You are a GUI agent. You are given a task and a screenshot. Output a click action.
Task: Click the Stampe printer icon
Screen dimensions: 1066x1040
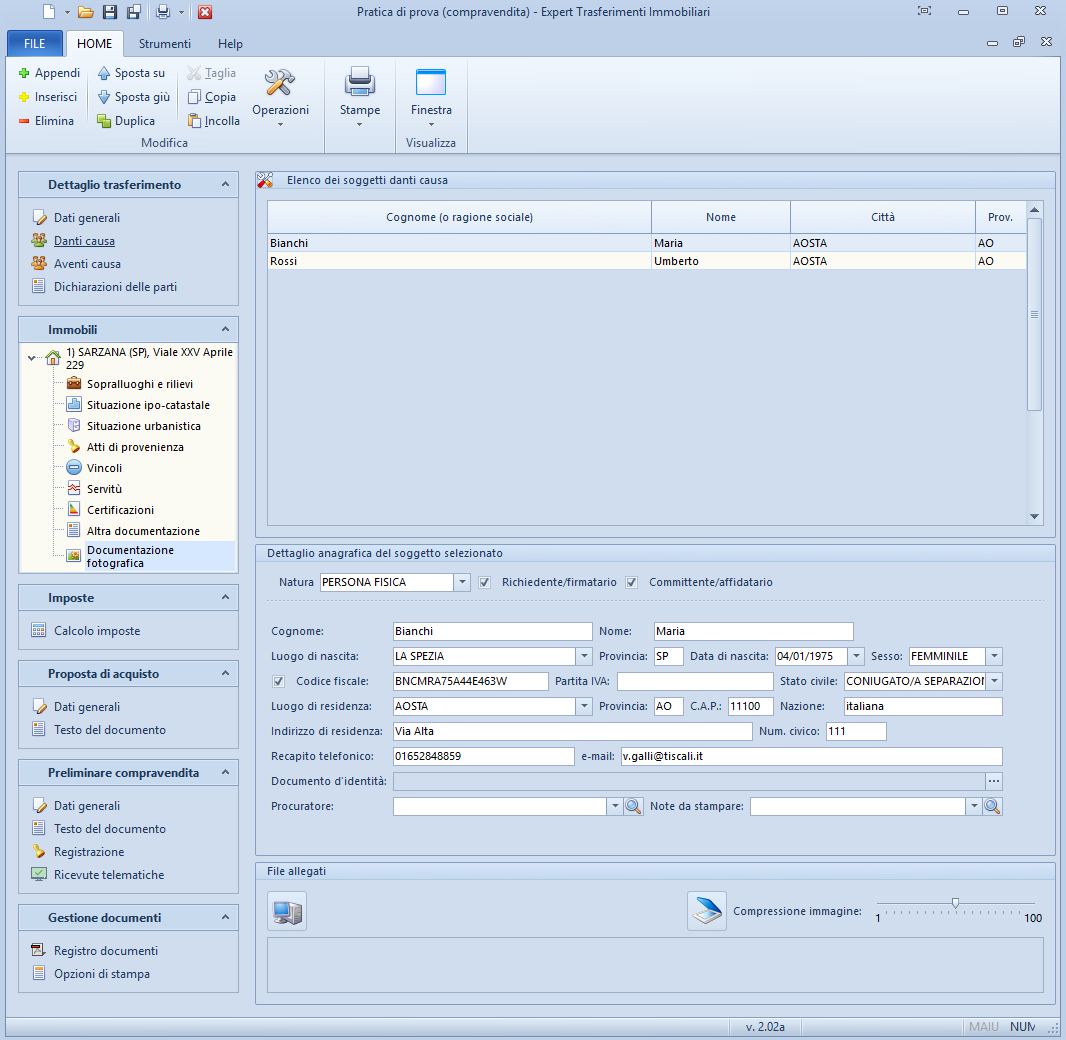pos(359,82)
